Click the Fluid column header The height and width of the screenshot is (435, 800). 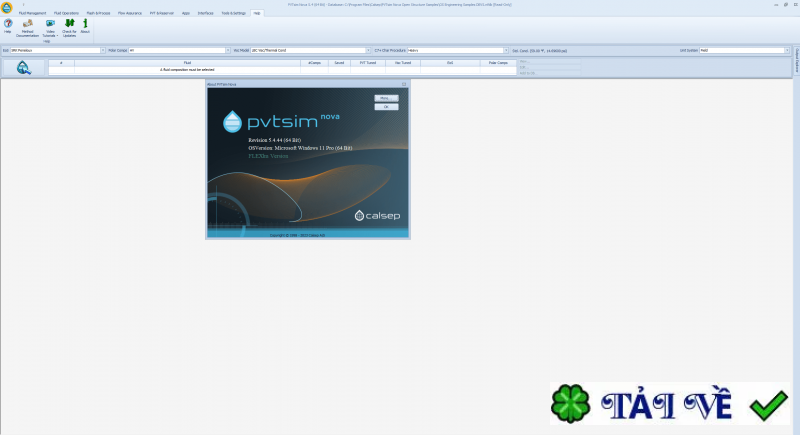pyautogui.click(x=187, y=63)
